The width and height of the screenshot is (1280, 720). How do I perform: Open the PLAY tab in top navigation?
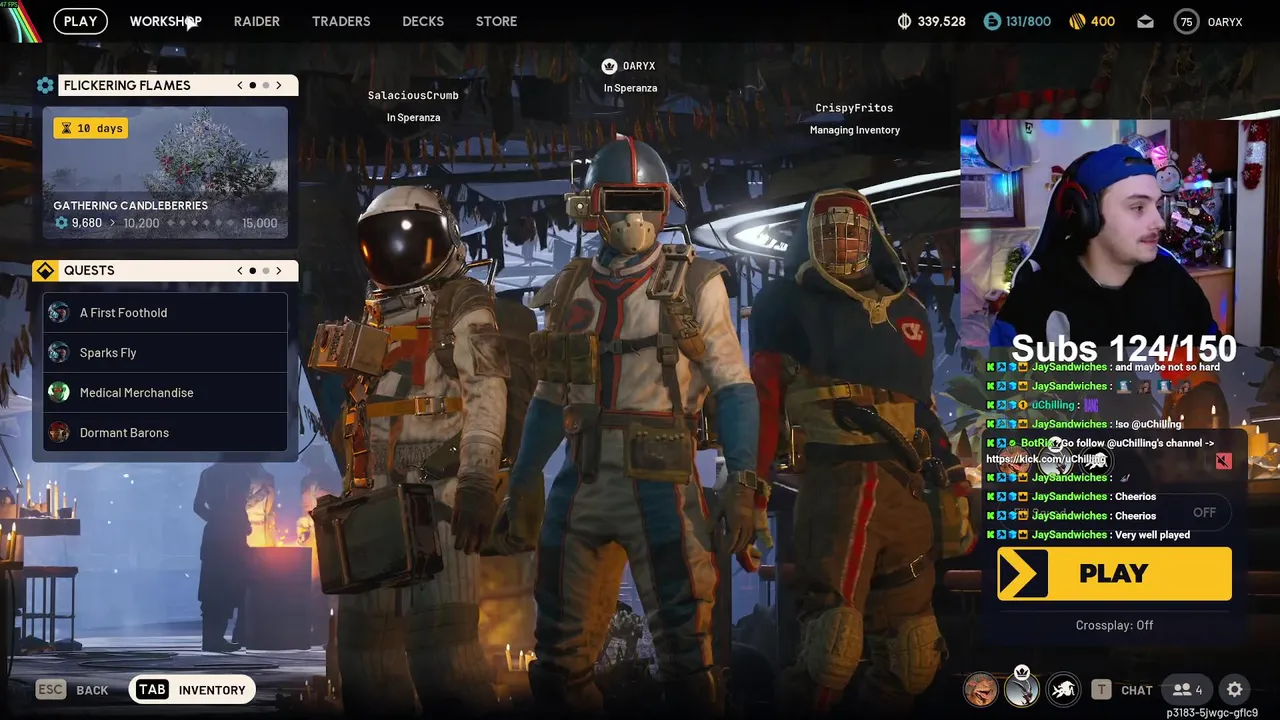[80, 21]
